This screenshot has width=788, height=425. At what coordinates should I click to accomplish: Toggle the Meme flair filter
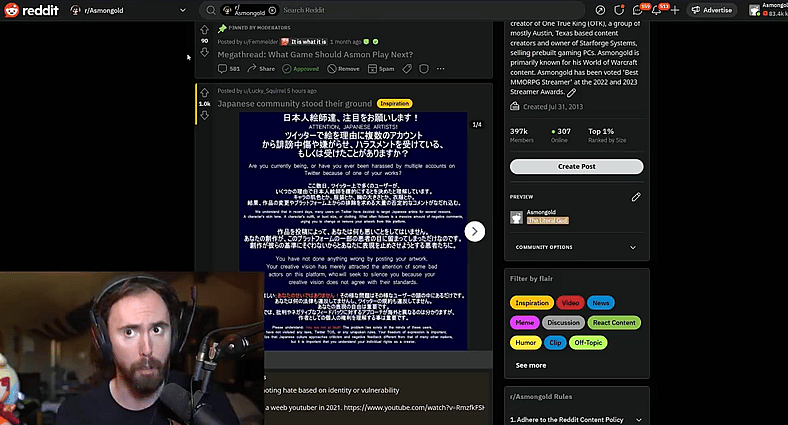pos(525,323)
